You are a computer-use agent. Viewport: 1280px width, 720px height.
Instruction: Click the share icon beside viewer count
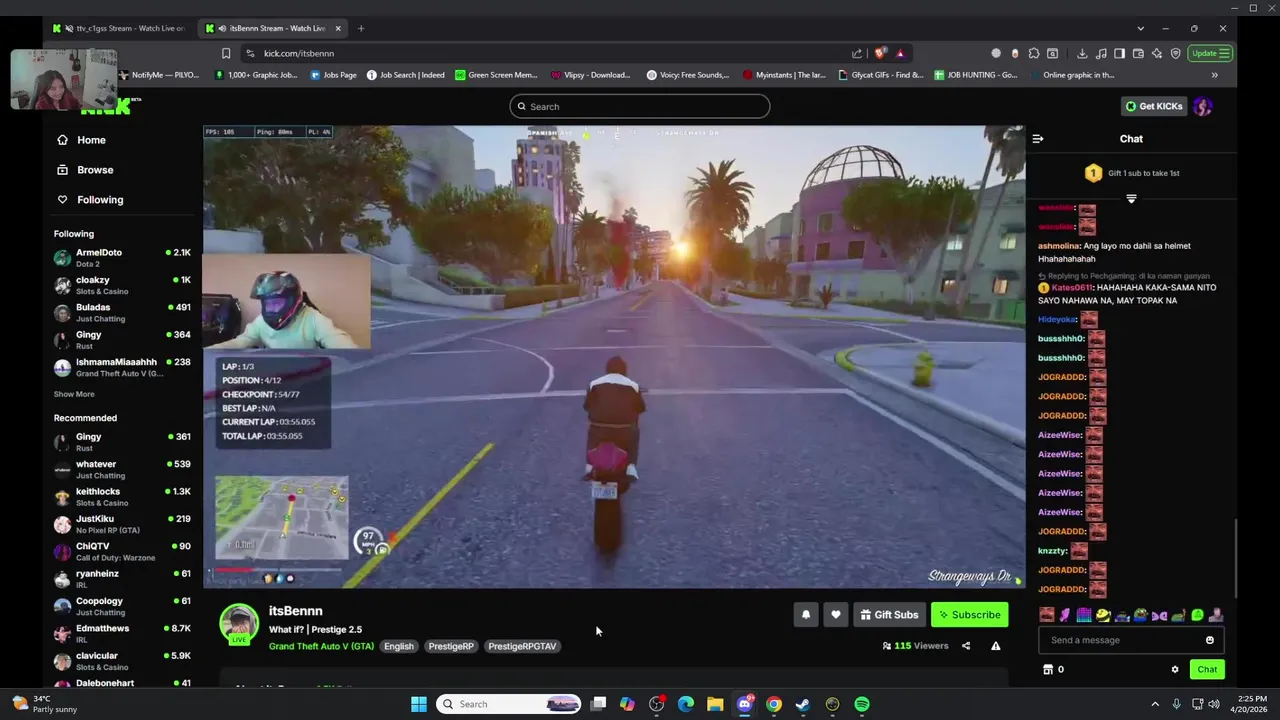966,646
